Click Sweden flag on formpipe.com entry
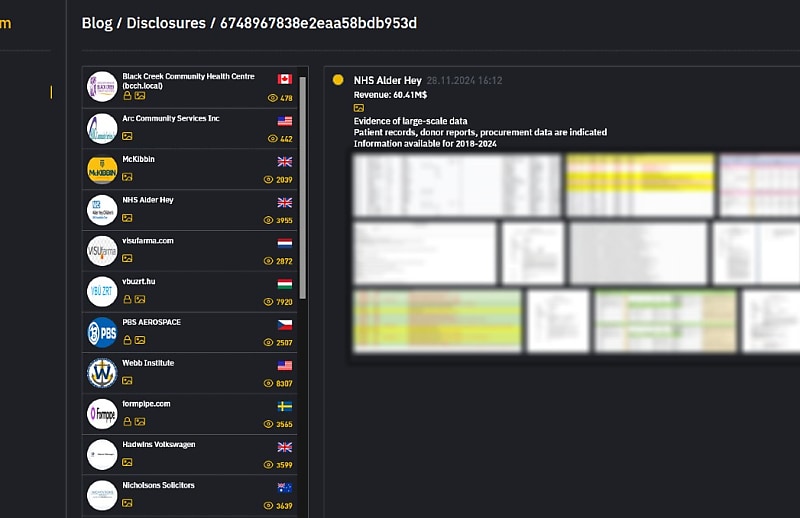 pyautogui.click(x=285, y=406)
